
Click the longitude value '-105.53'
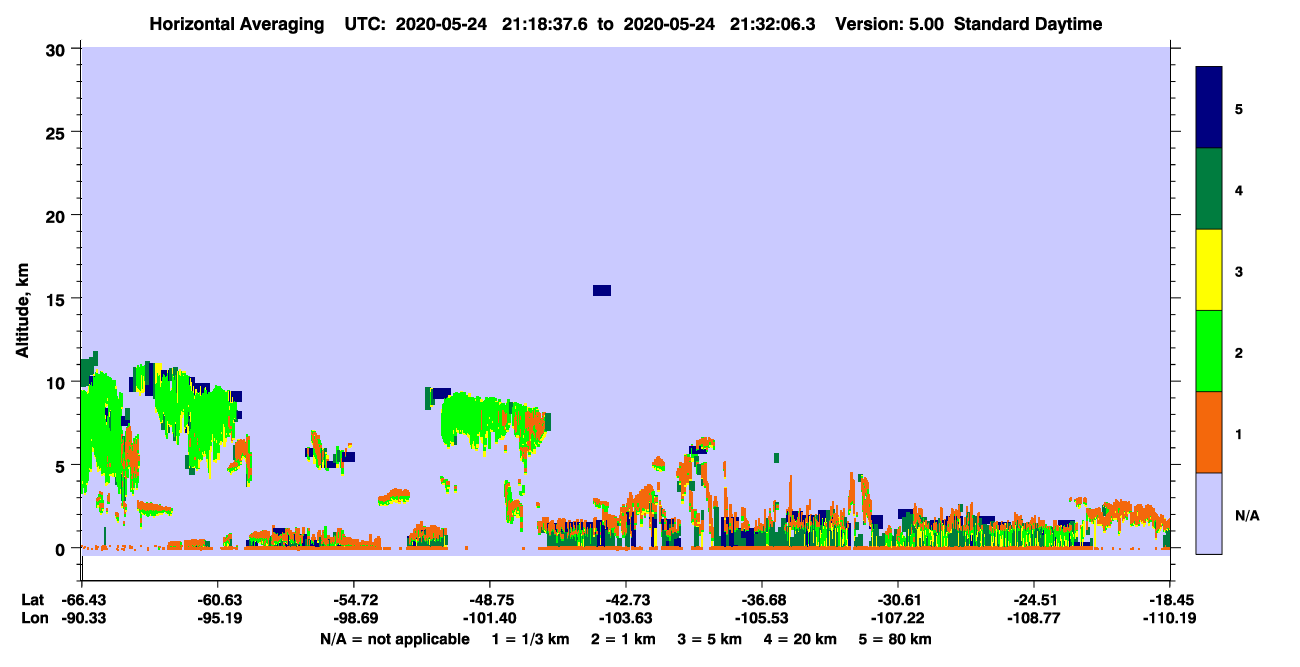[762, 619]
